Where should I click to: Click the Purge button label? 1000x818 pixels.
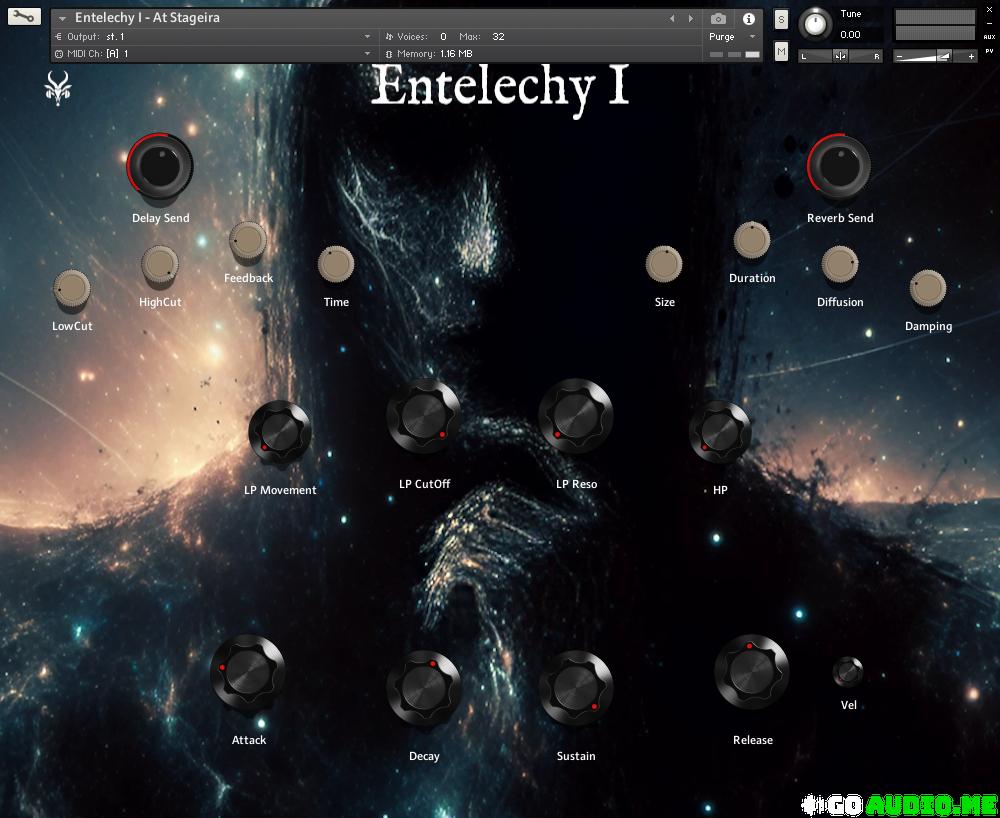point(722,37)
